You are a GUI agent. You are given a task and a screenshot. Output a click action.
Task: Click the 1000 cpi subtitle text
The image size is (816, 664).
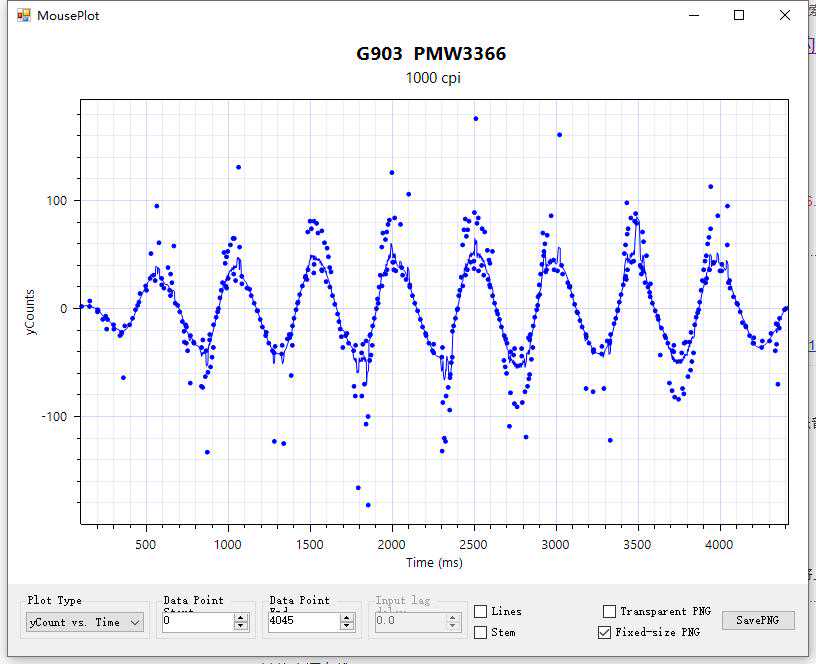(432, 78)
